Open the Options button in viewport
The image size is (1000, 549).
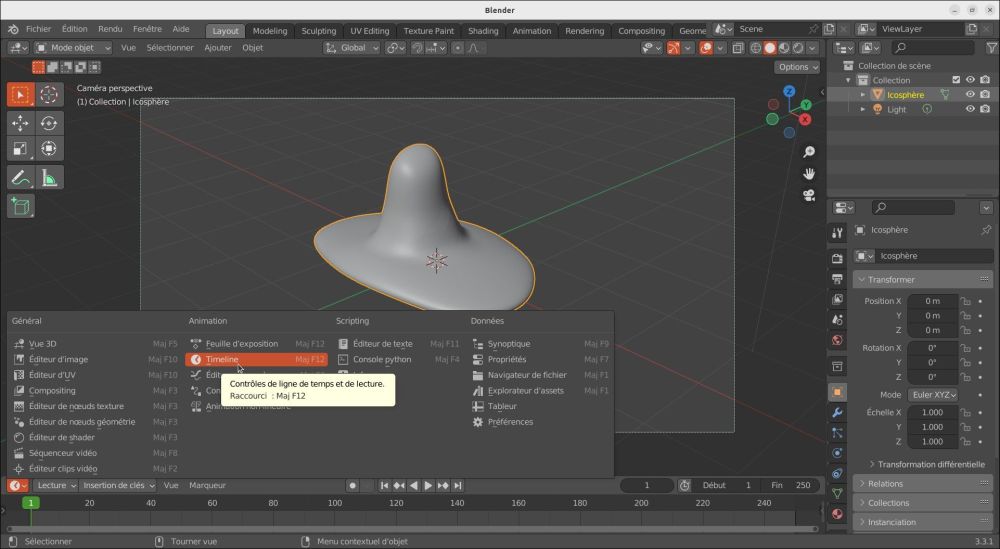(x=797, y=67)
